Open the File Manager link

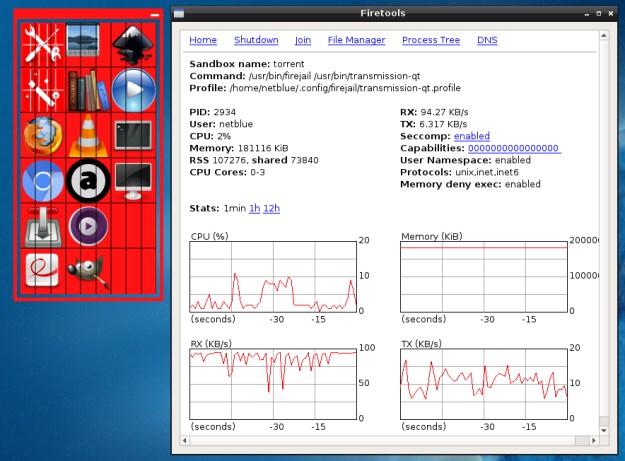[356, 40]
